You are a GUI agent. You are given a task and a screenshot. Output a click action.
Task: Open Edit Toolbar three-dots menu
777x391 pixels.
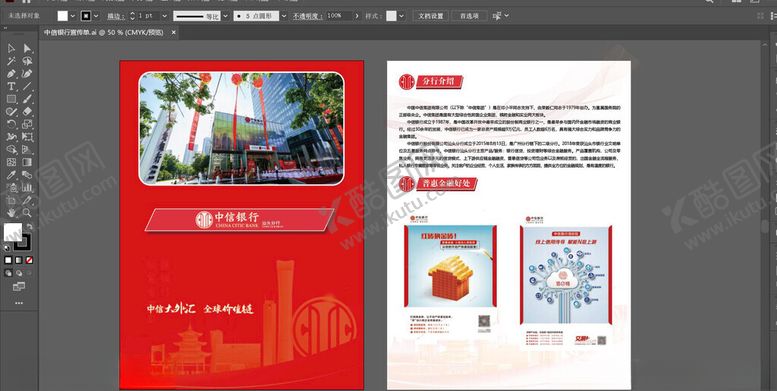(x=18, y=302)
